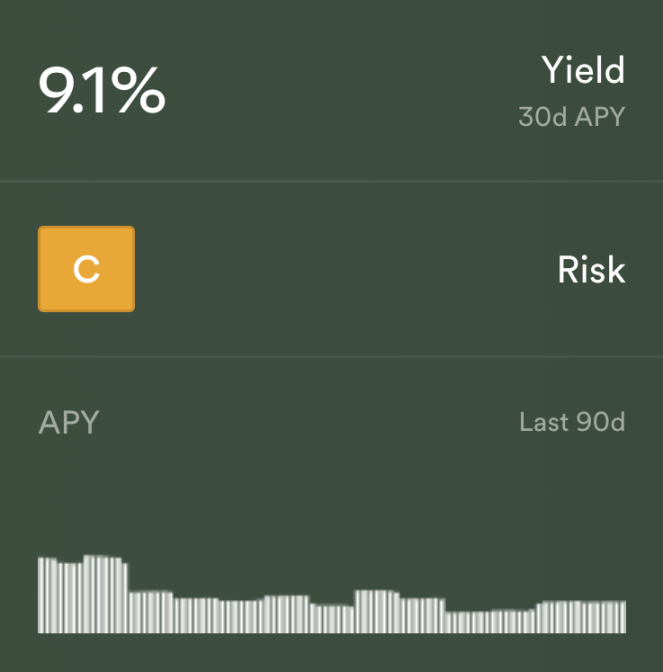Click the word APY in the 30d APY subtitle

click(597, 117)
